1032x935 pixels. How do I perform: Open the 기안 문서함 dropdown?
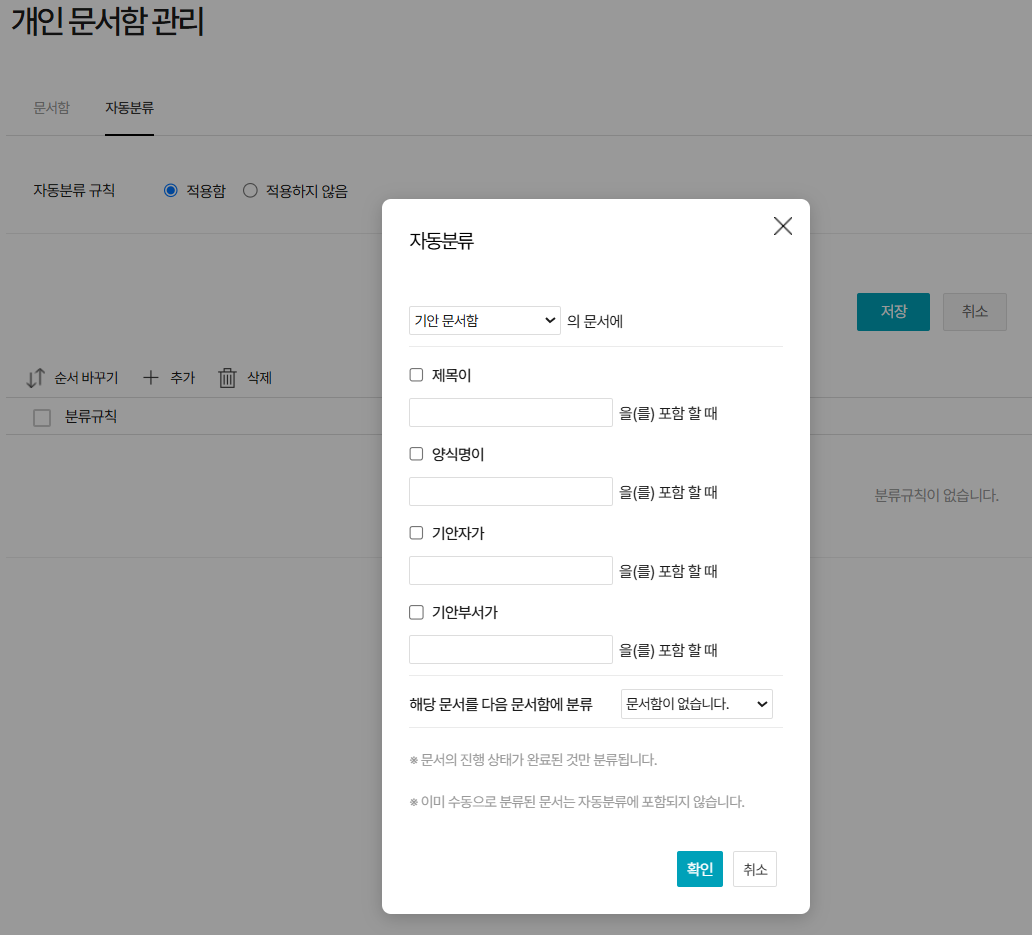click(x=485, y=320)
